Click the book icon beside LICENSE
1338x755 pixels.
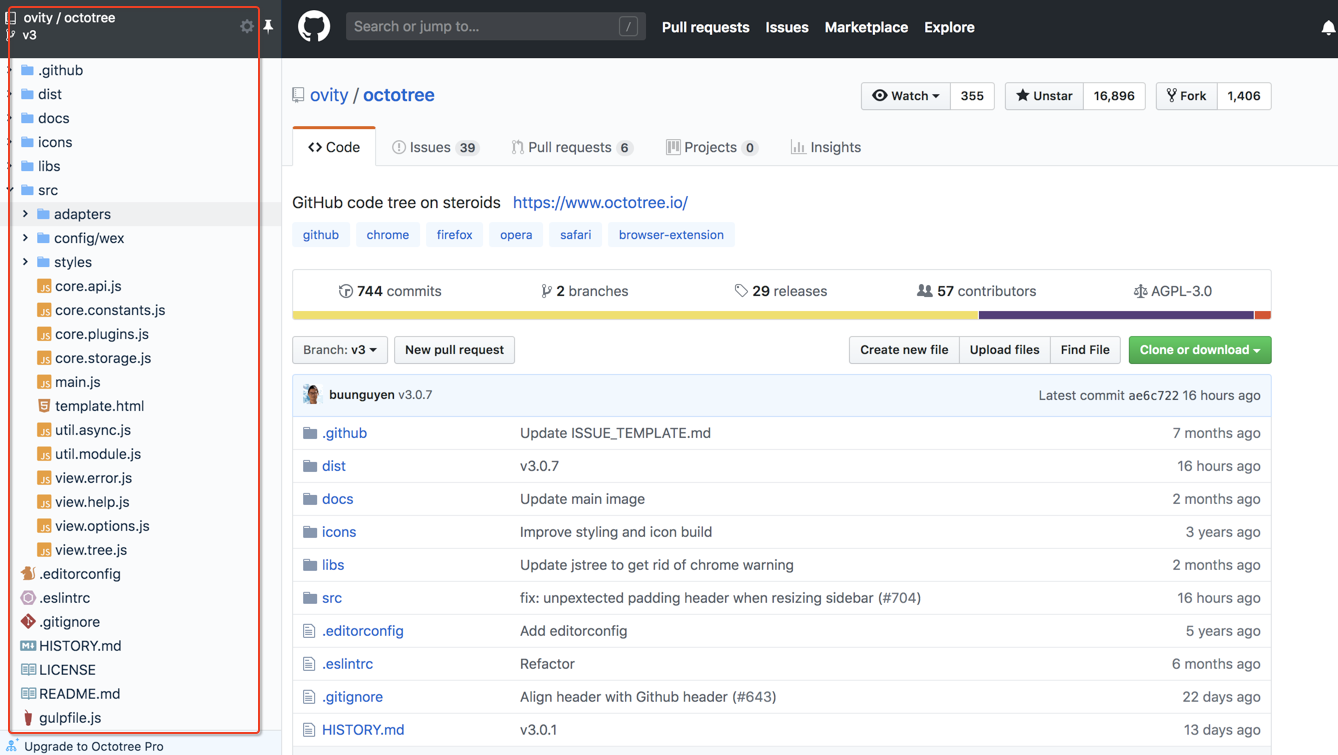pos(28,670)
